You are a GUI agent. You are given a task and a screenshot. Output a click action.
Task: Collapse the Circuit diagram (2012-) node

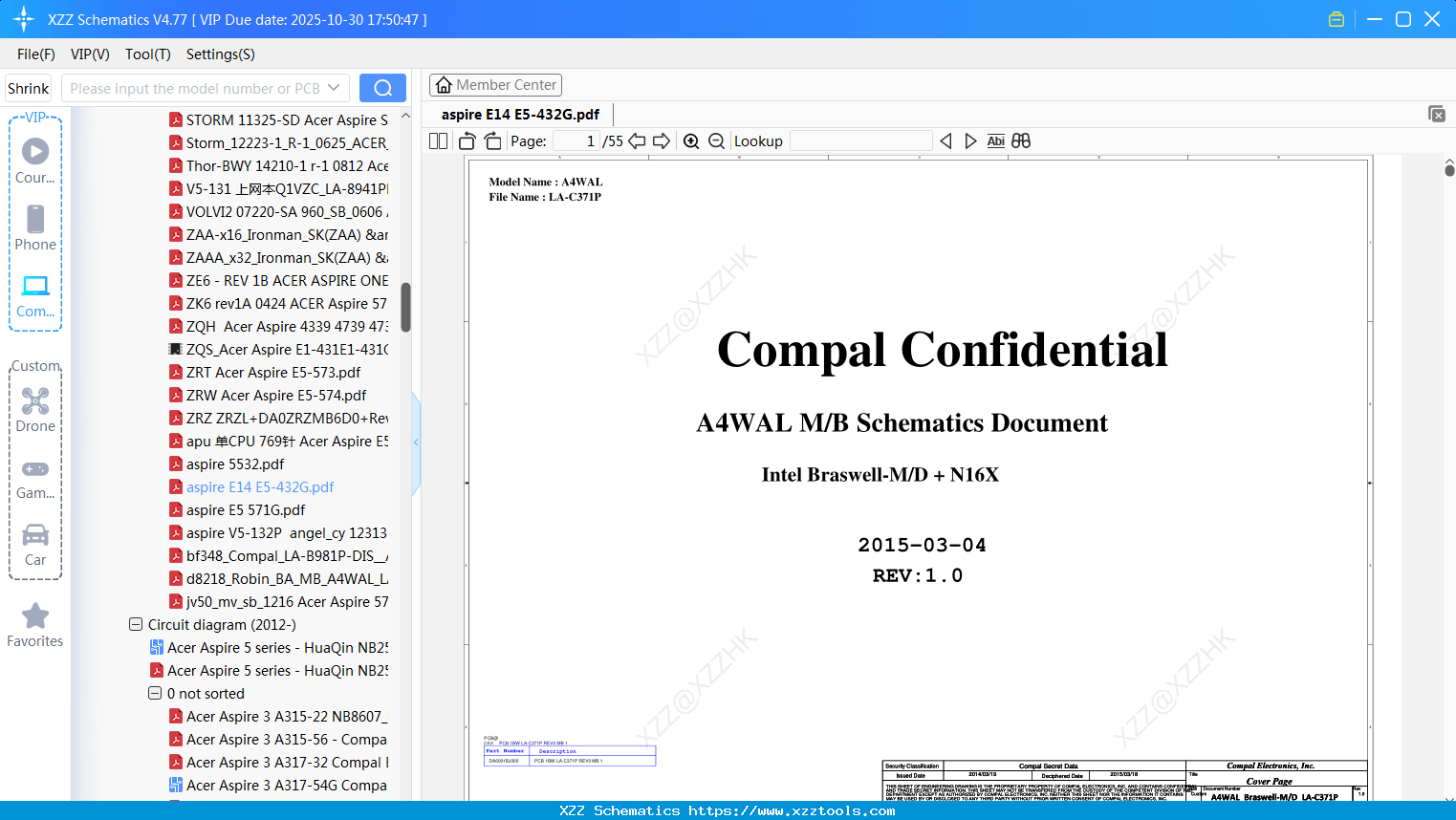point(136,625)
